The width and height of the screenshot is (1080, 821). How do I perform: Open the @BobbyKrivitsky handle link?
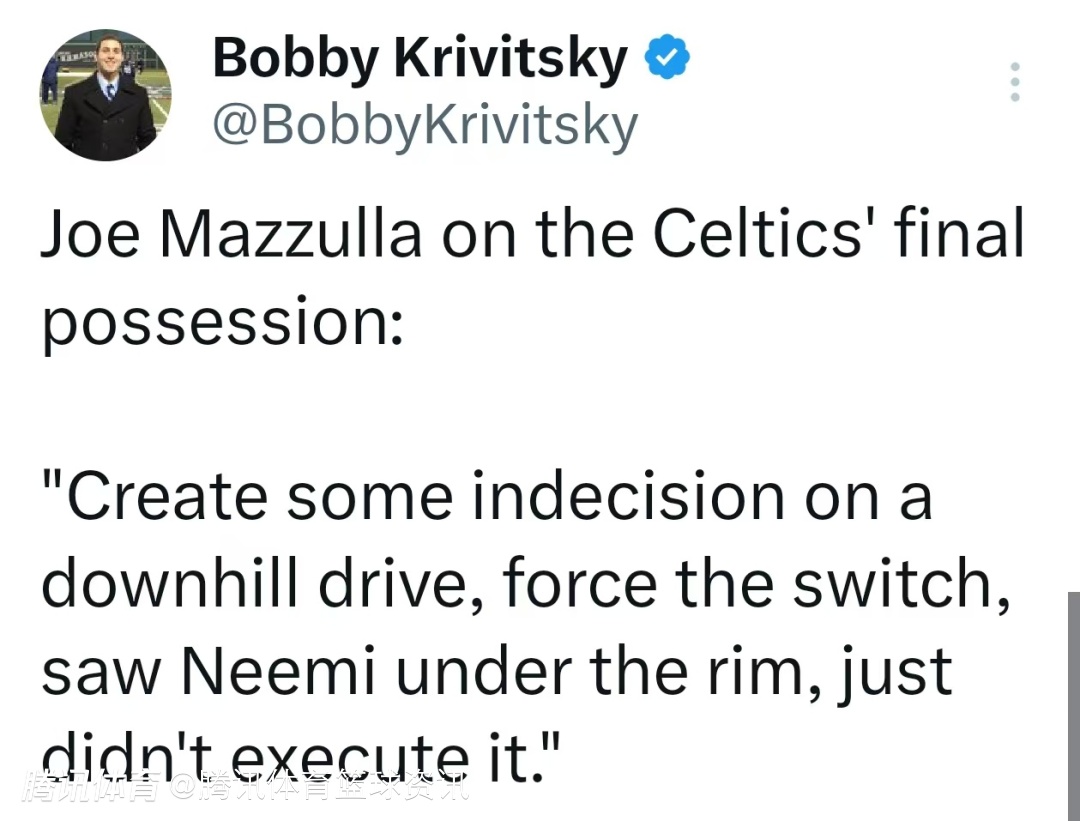click(x=424, y=127)
